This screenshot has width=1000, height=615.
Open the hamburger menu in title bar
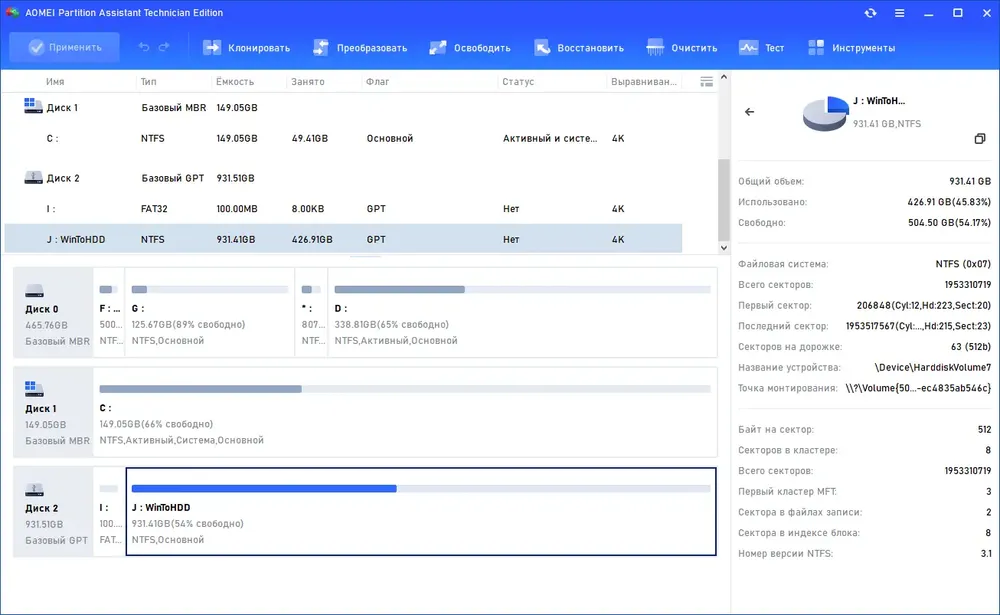[x=899, y=13]
